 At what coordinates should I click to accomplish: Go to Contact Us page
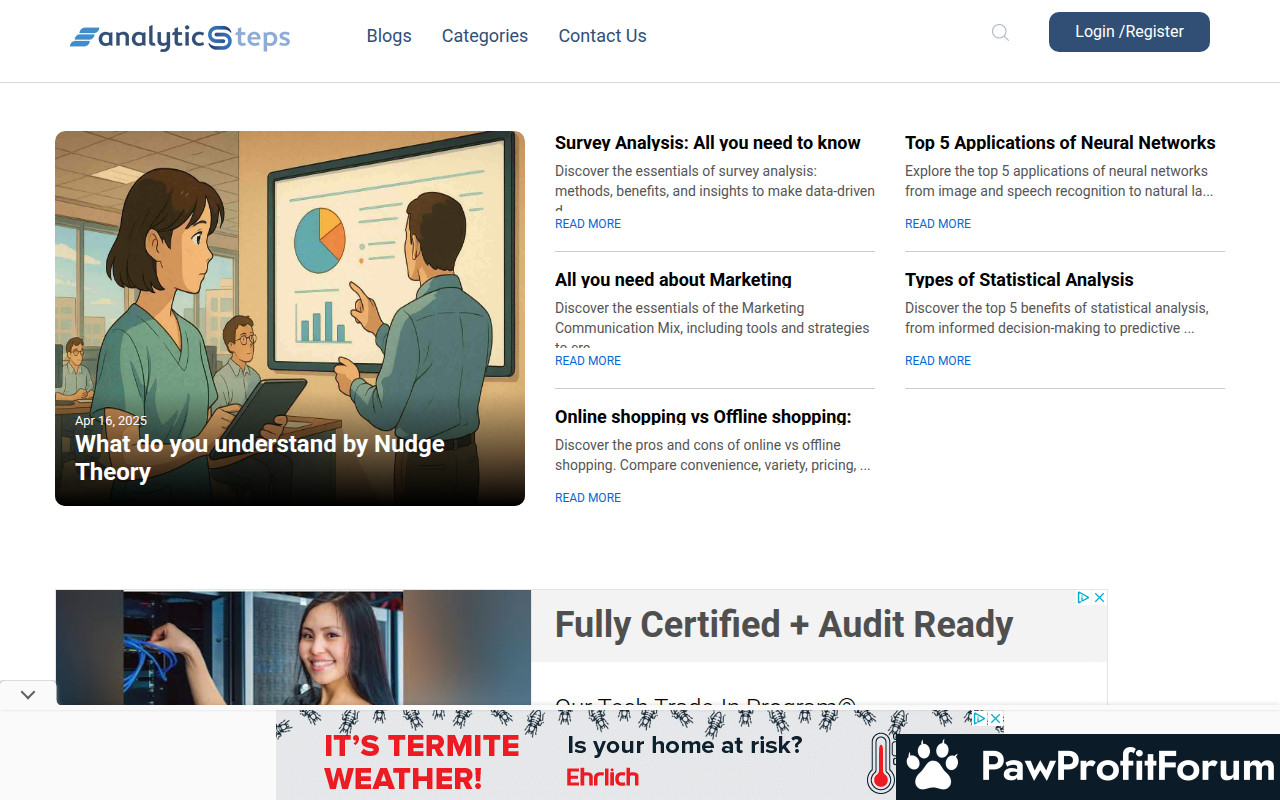[602, 36]
